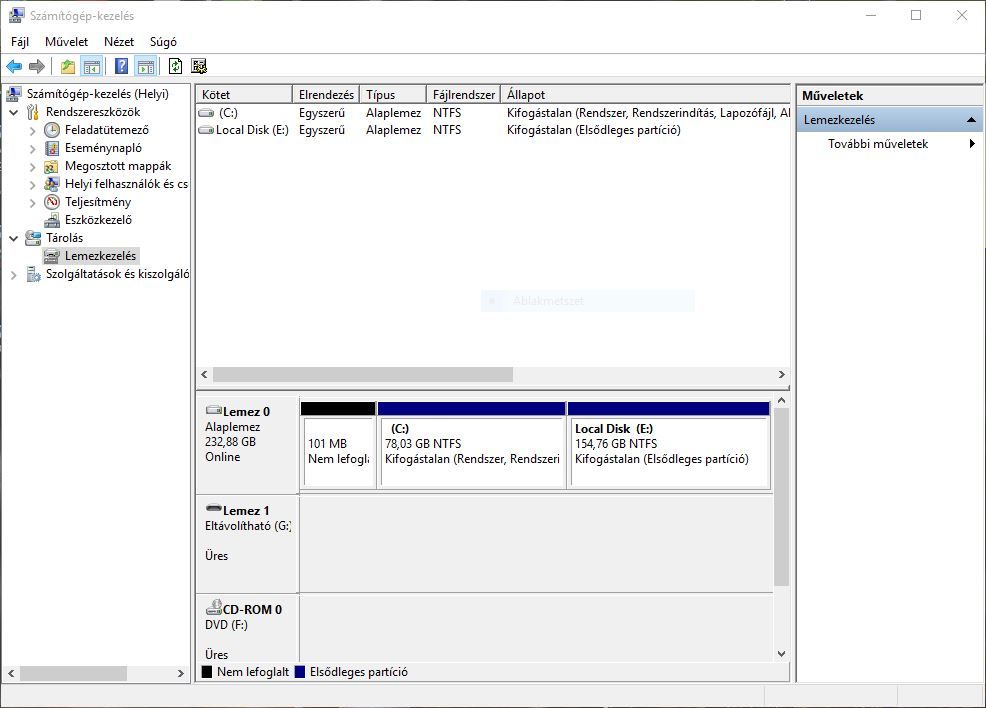Select the (C:) 78,03 GB partition block

[x=472, y=445]
